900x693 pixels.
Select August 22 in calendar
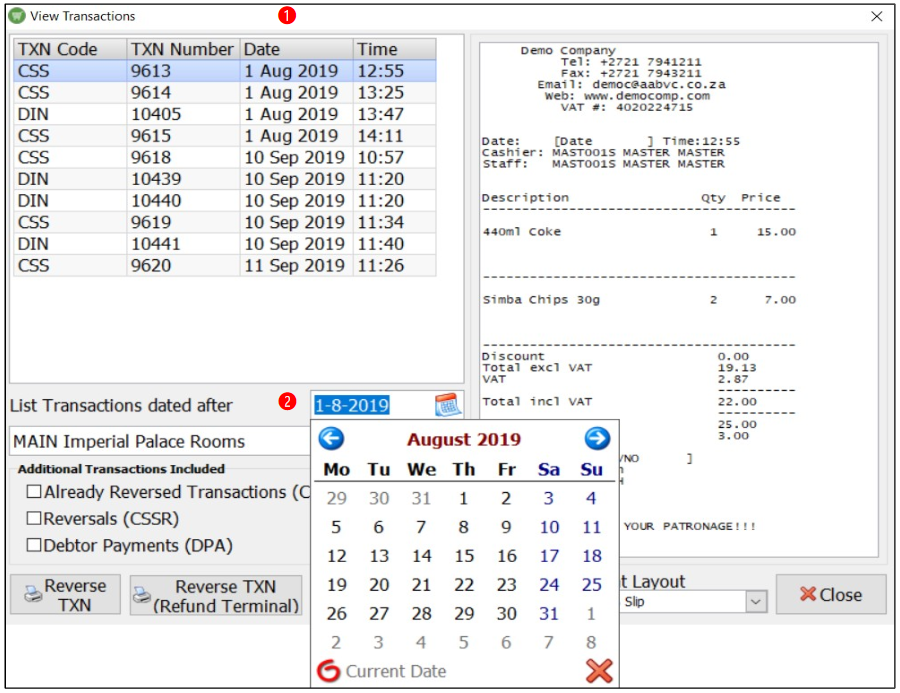(464, 584)
